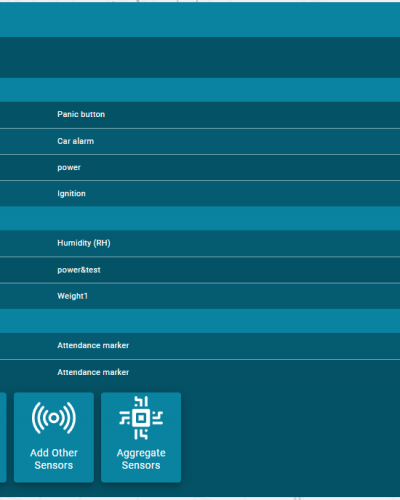Click the empty dark row under the top header
This screenshot has width=400, height=500.
(200, 57)
